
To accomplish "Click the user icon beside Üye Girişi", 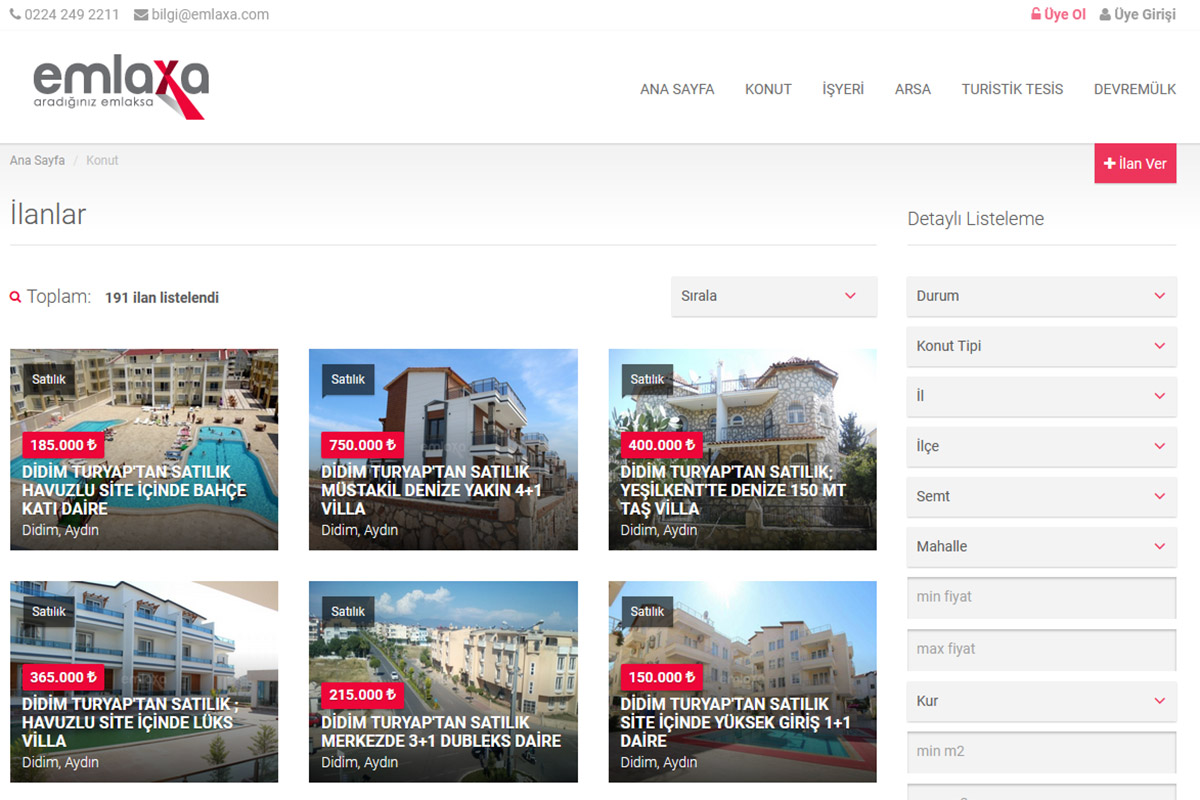I will 1105,15.
